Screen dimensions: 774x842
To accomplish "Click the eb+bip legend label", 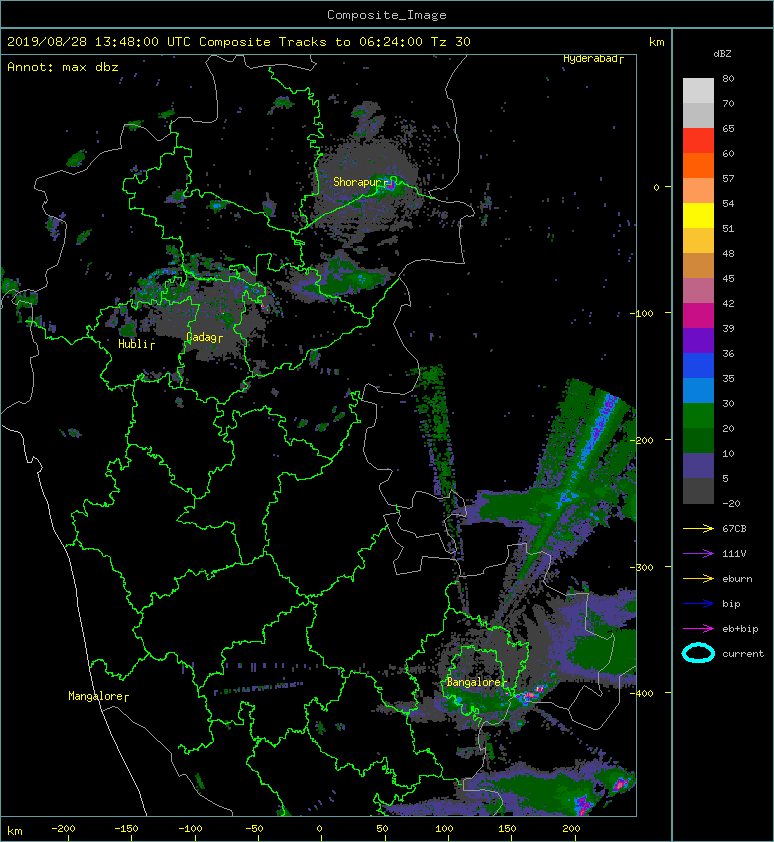I will (740, 629).
